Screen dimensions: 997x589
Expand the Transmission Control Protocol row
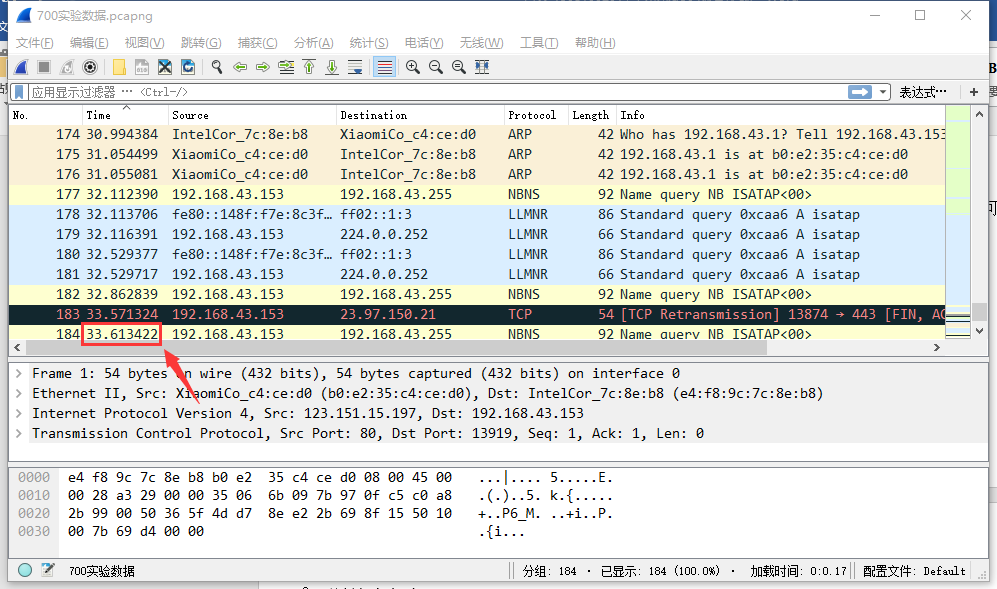[x=19, y=433]
